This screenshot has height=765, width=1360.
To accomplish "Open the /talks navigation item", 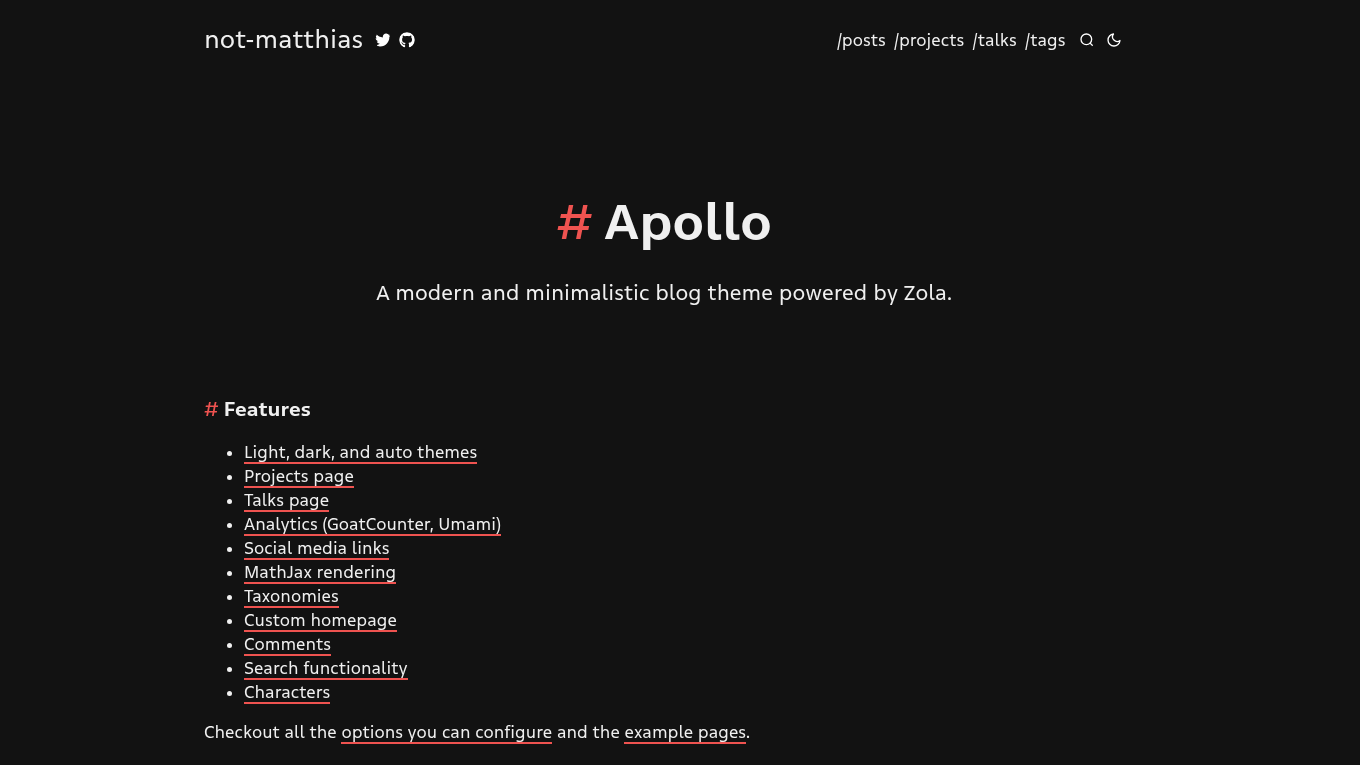I will pos(995,41).
